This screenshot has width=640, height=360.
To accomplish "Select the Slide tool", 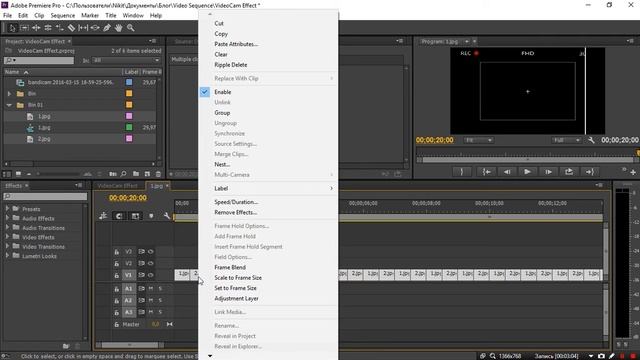I will click(95, 28).
